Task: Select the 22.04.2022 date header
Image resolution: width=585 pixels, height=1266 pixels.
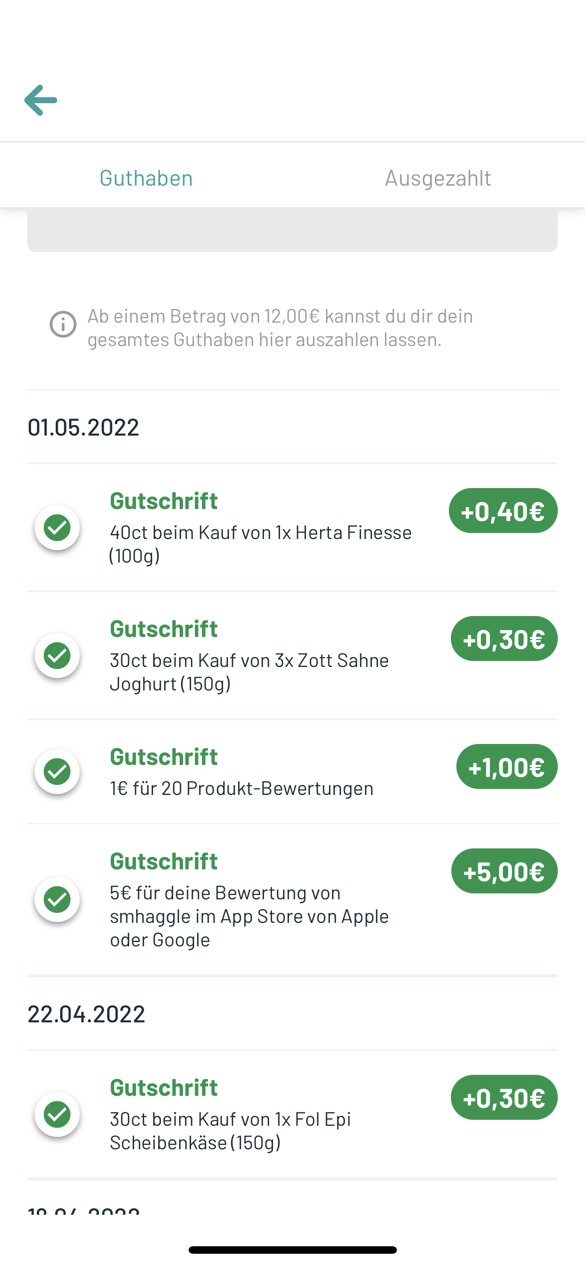Action: [x=86, y=1014]
